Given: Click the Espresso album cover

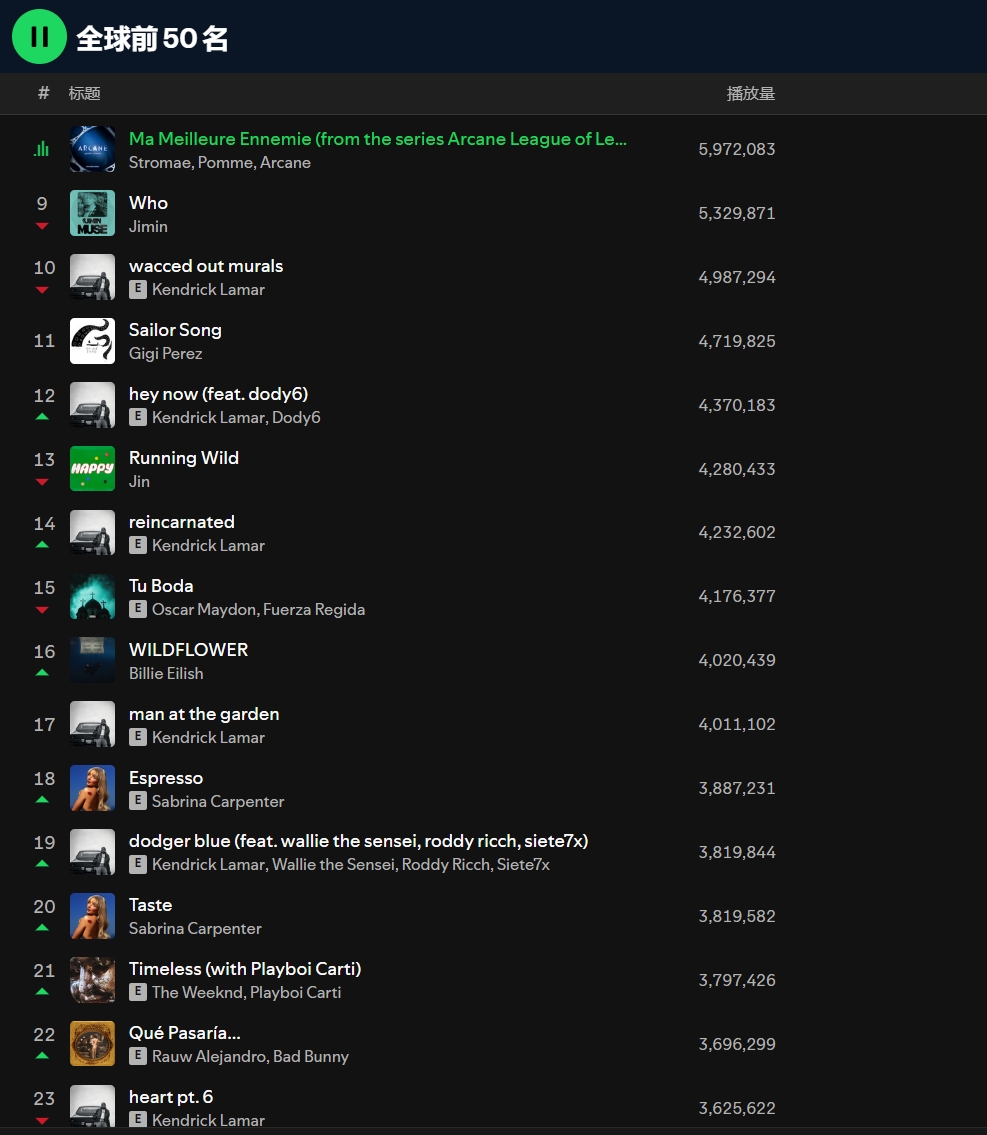Looking at the screenshot, I should [92, 788].
